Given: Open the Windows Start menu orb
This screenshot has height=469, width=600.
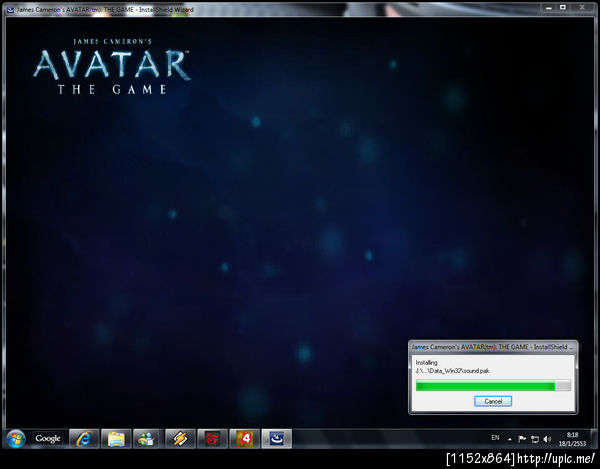Looking at the screenshot, I should 16,438.
